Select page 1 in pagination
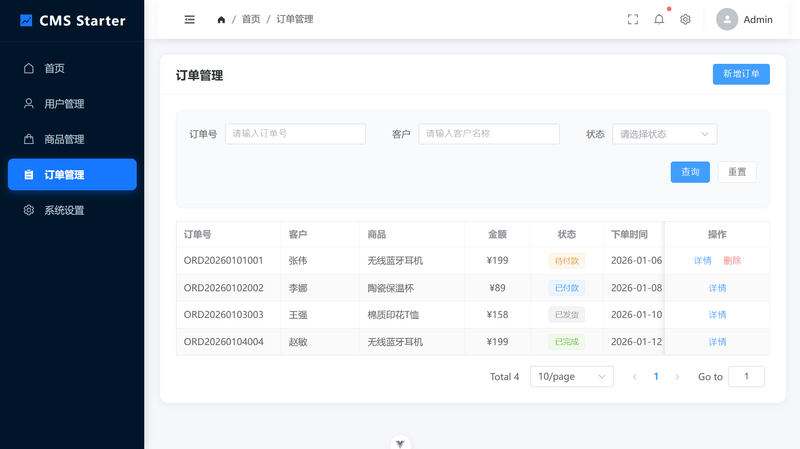 pos(656,377)
